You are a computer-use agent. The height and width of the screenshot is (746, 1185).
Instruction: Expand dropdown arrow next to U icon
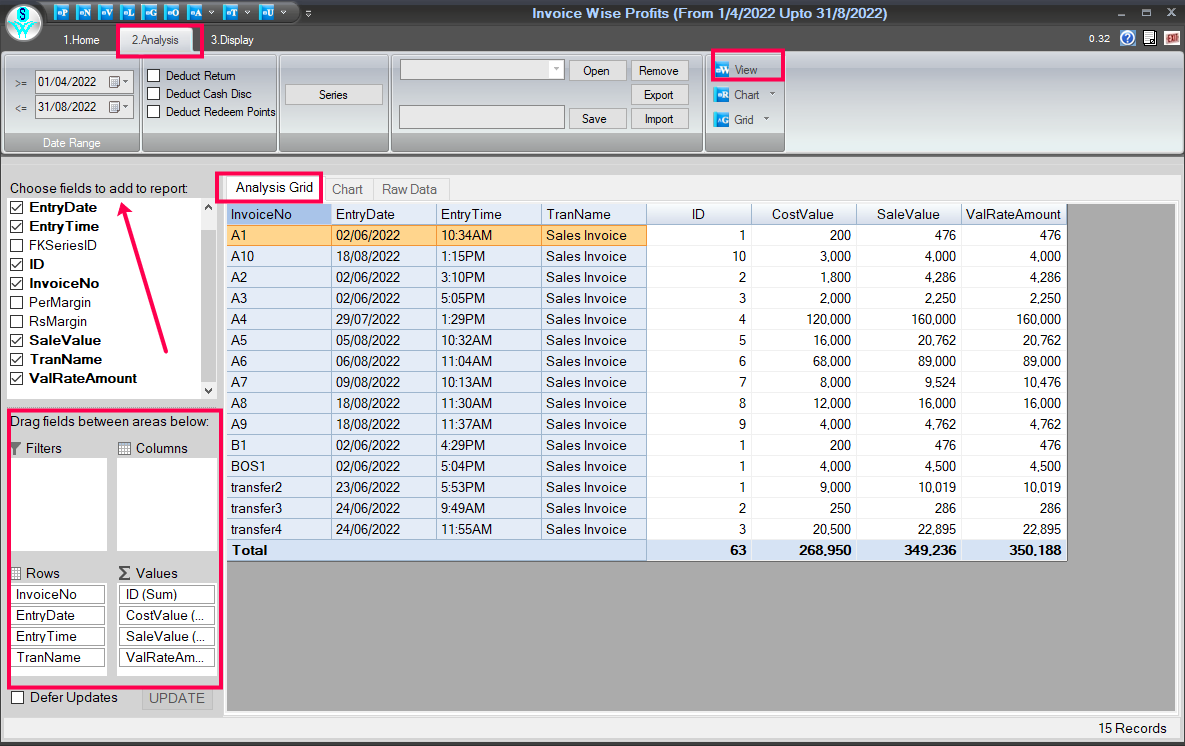click(283, 12)
